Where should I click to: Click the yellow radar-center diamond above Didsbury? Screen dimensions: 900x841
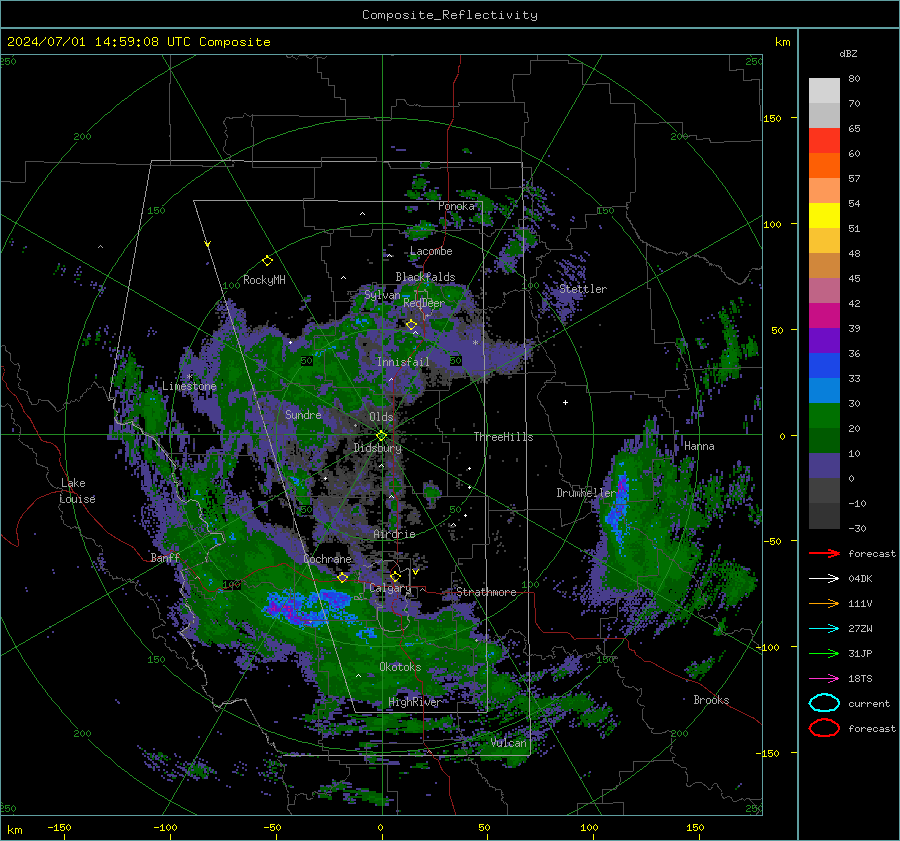coord(381,436)
